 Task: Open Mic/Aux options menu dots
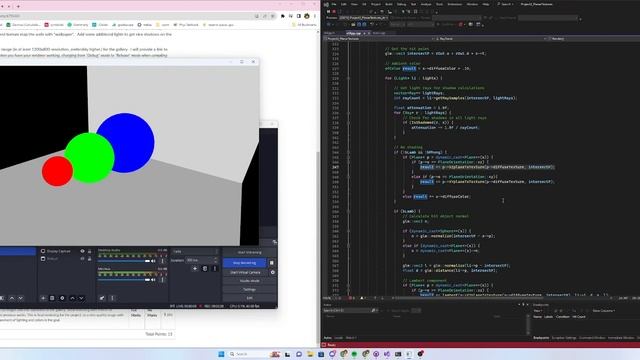(162, 280)
